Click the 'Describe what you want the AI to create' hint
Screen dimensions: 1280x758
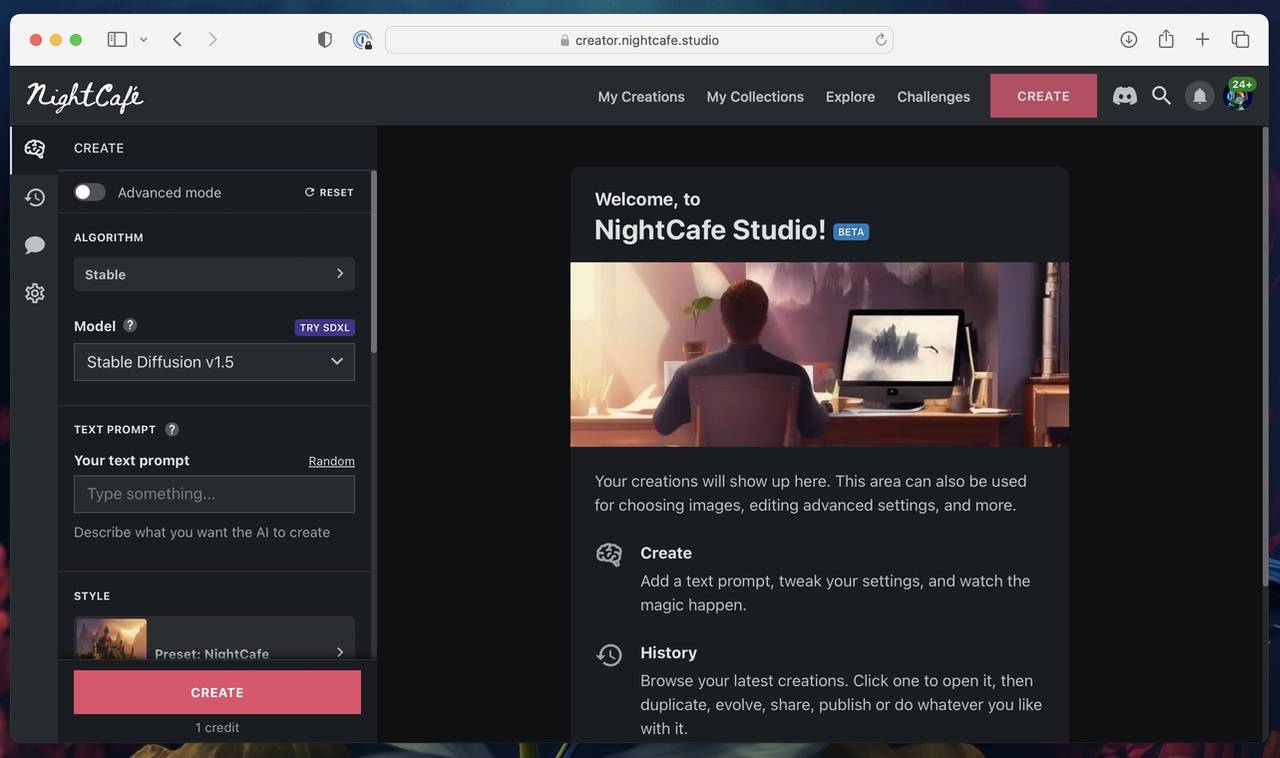[x=202, y=532]
